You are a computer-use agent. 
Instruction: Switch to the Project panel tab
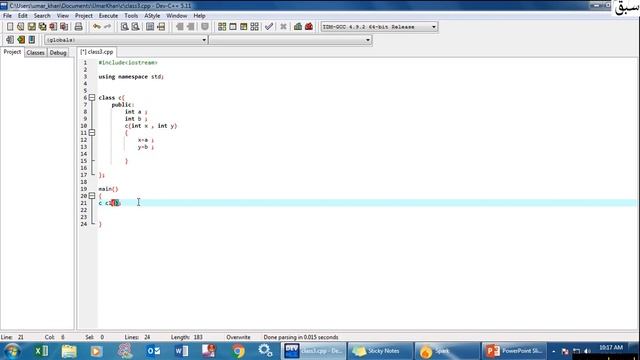pos(12,52)
